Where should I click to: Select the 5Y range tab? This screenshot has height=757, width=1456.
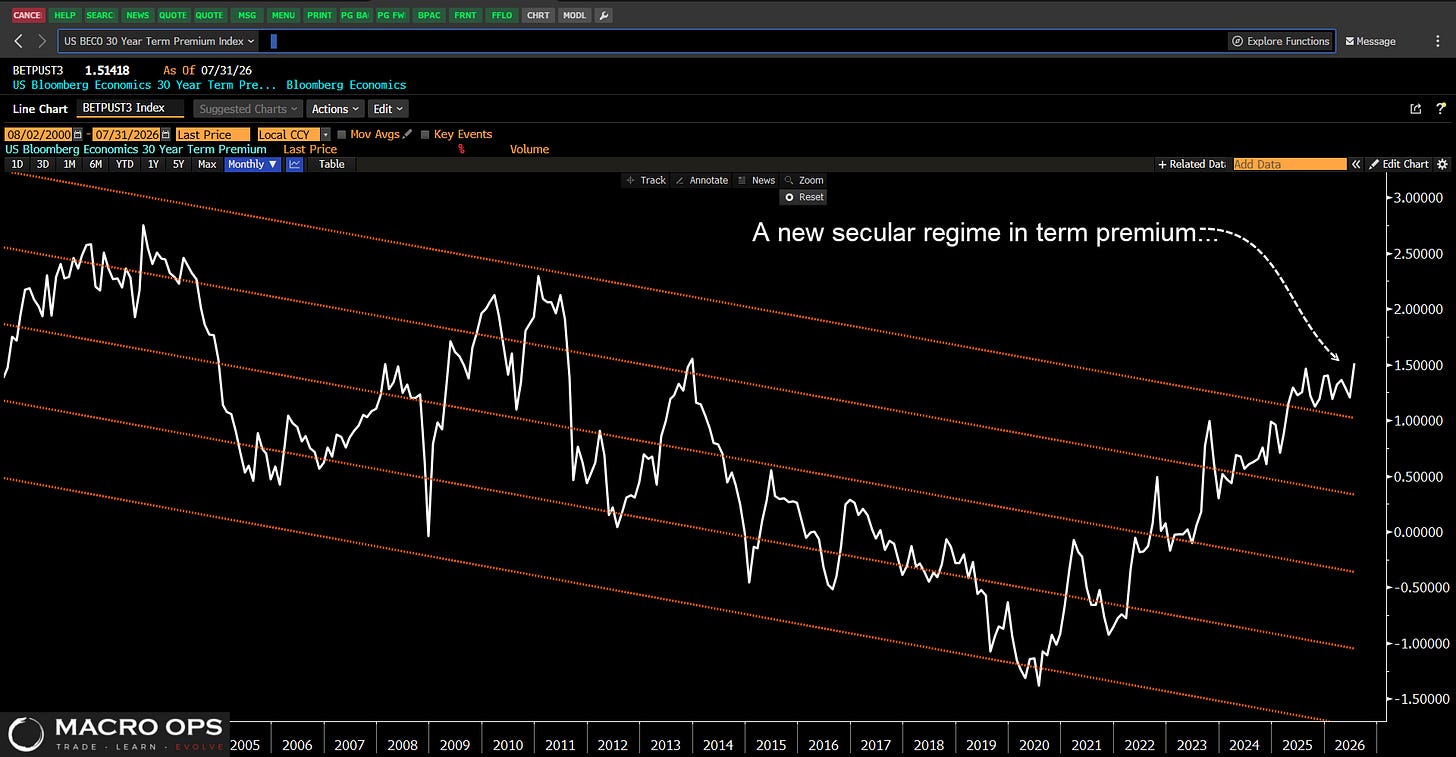click(178, 164)
